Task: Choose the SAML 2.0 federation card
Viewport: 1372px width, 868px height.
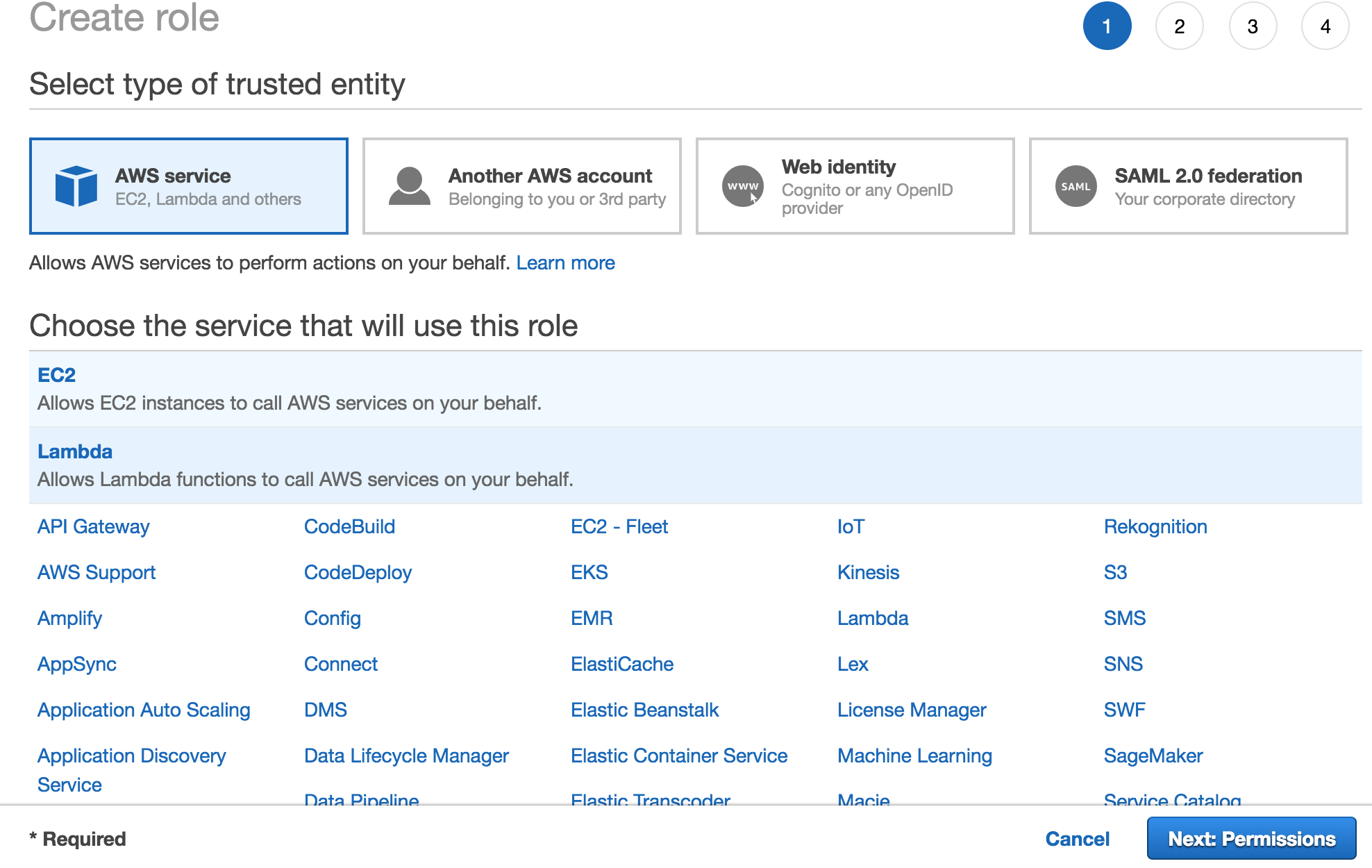Action: click(1188, 186)
